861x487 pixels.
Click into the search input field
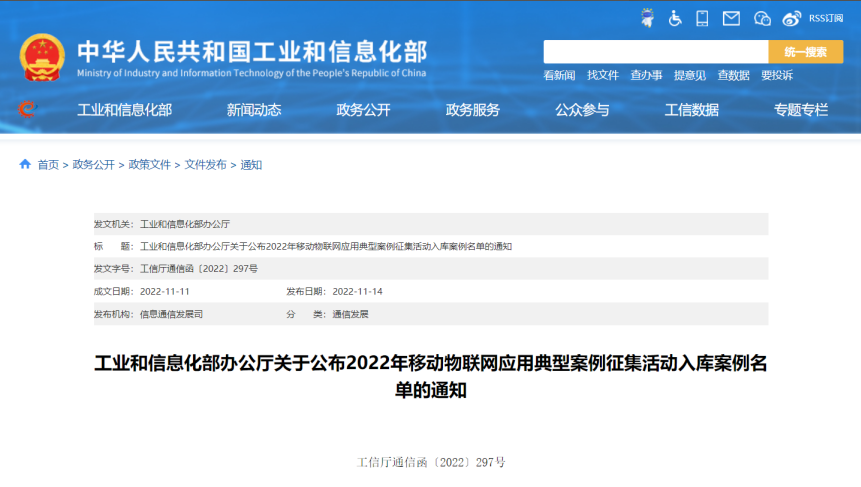tap(655, 52)
